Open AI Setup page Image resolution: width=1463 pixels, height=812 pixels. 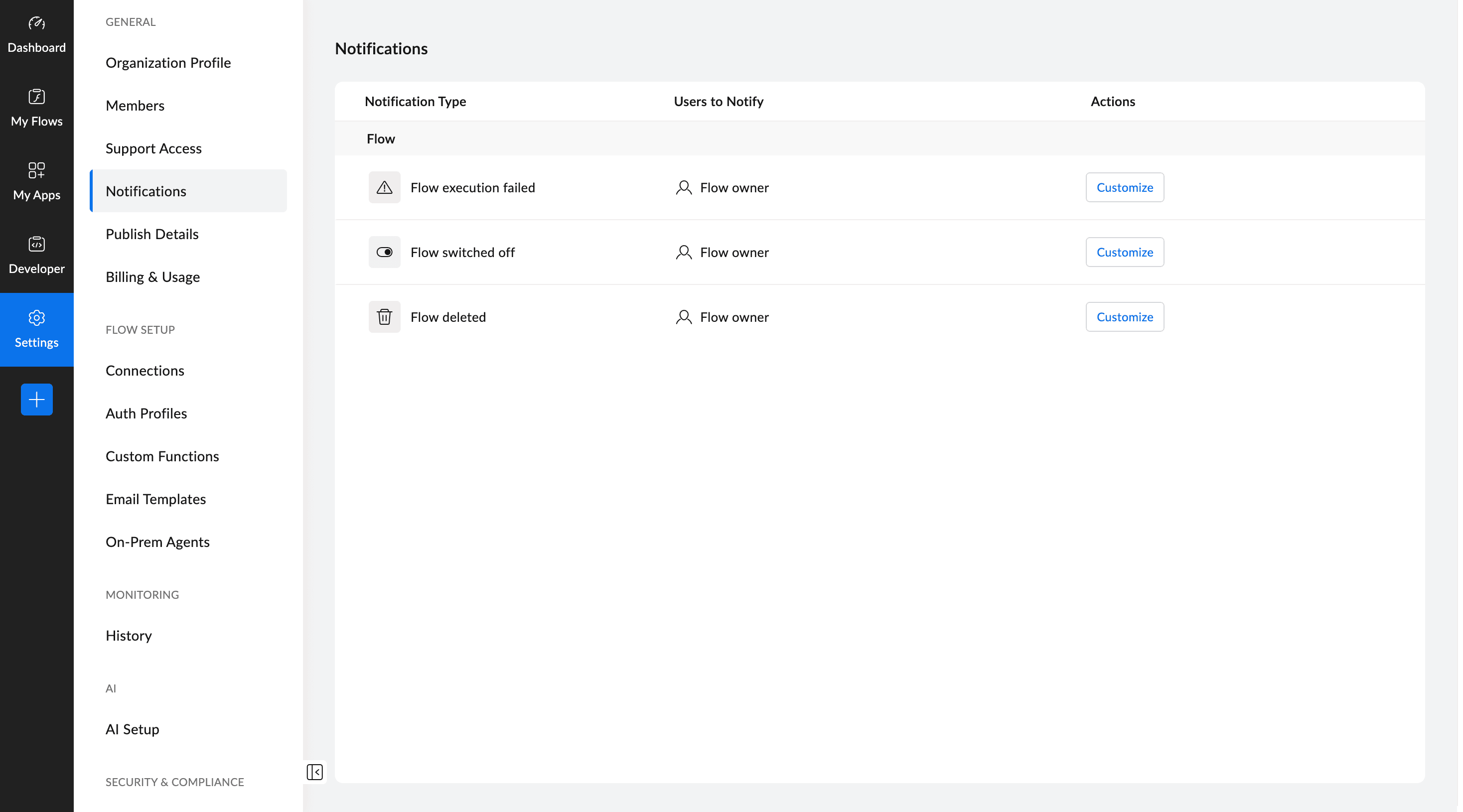133,729
